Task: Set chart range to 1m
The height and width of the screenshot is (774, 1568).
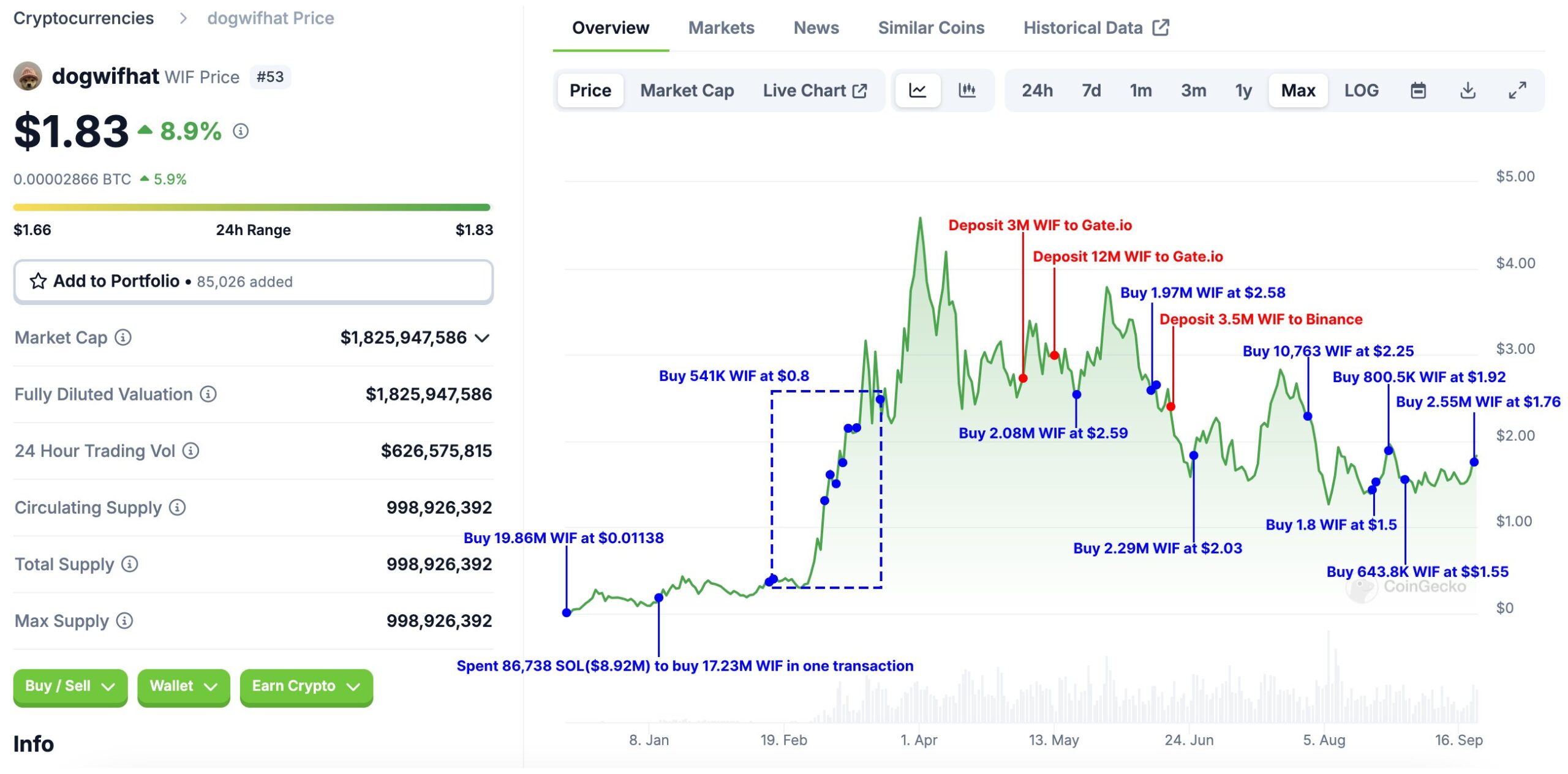Action: pyautogui.click(x=1140, y=91)
